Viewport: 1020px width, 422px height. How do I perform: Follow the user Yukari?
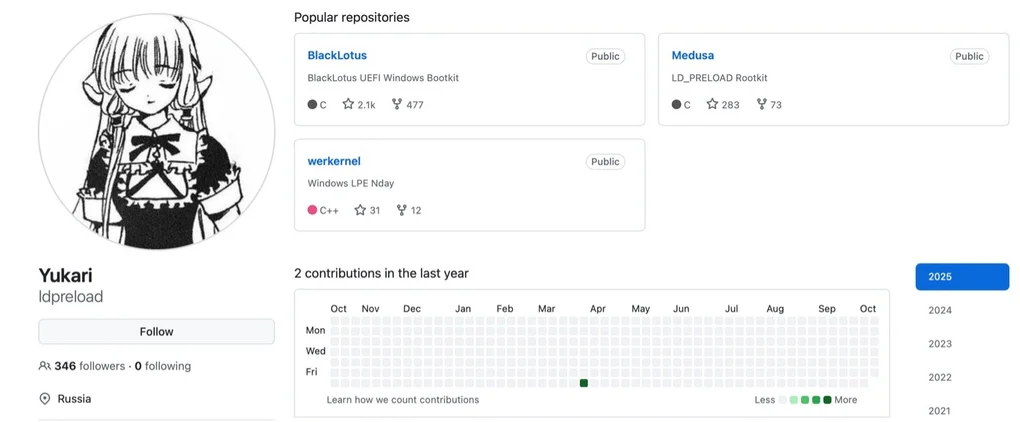coord(156,332)
